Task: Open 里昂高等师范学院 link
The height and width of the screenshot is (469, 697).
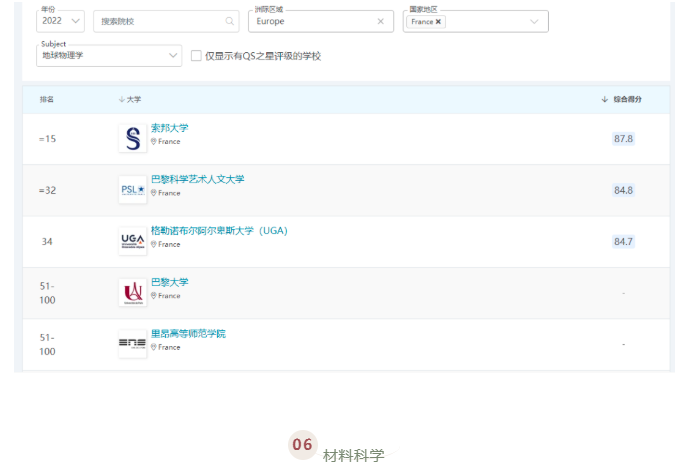Action: [188, 333]
